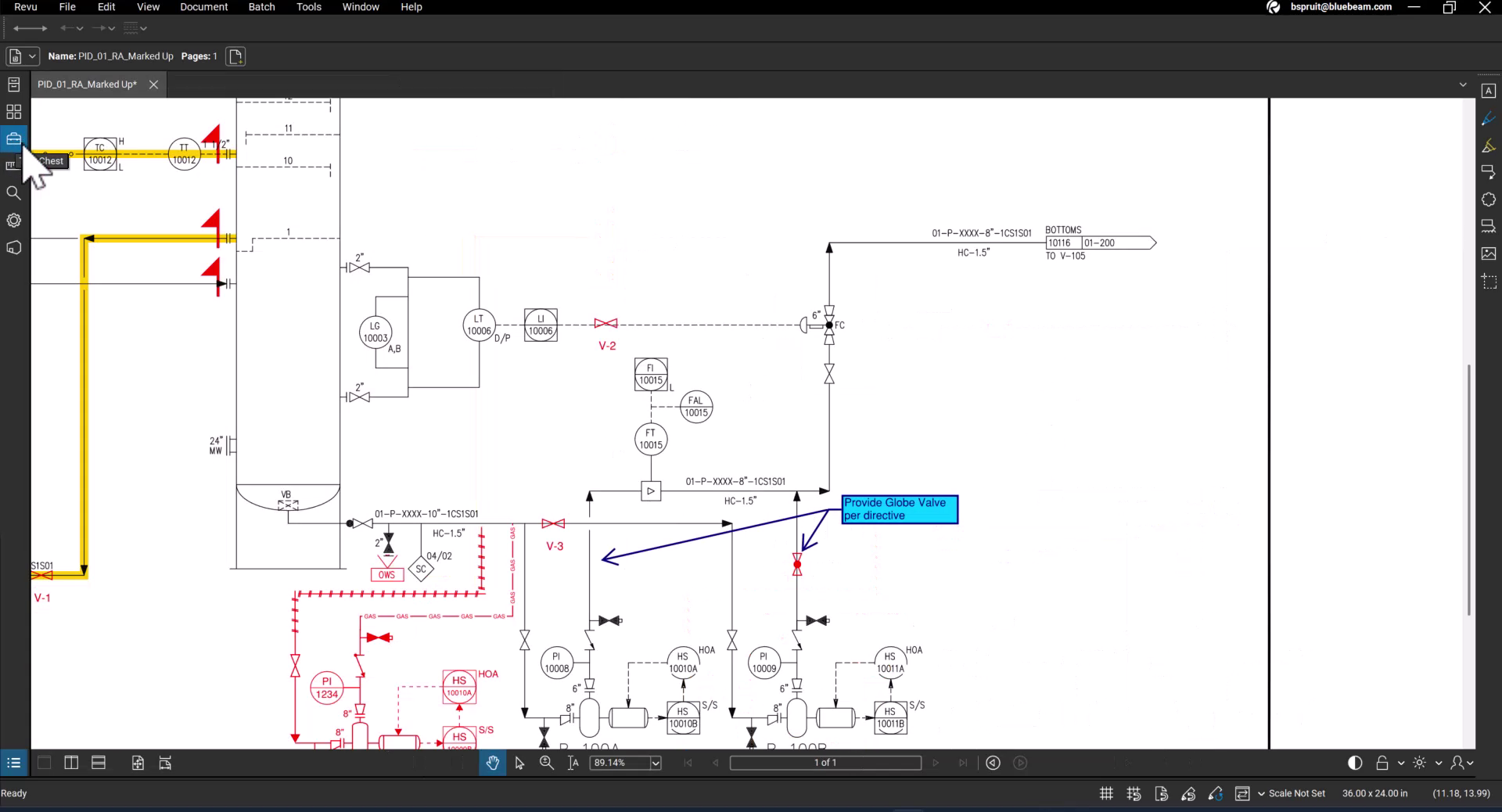1502x812 pixels.
Task: Select the blue Pen markup tool
Action: (x=1489, y=117)
